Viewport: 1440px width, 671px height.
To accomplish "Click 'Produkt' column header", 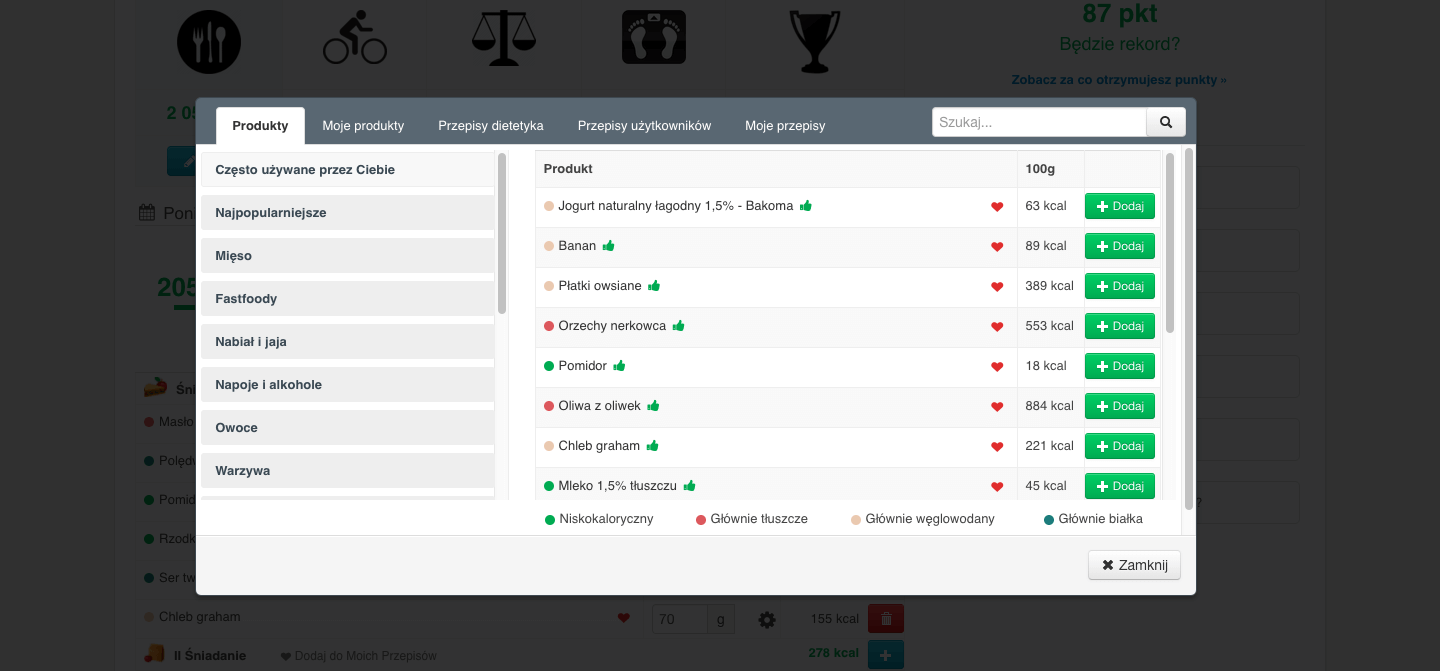I will point(568,169).
